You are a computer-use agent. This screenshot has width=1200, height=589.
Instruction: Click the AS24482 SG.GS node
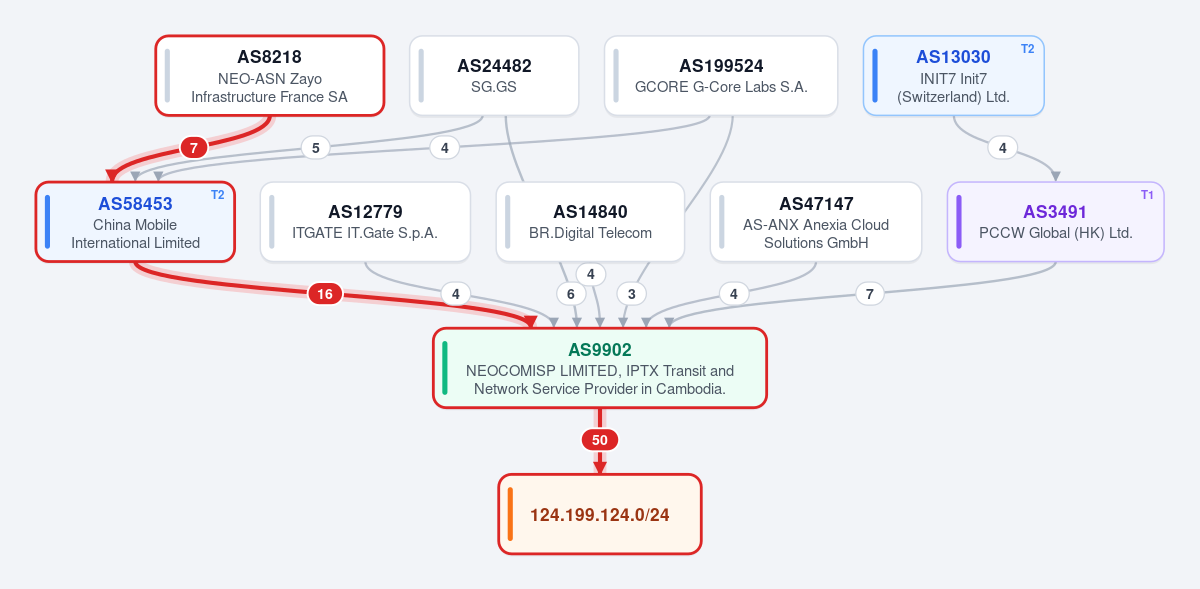point(494,76)
